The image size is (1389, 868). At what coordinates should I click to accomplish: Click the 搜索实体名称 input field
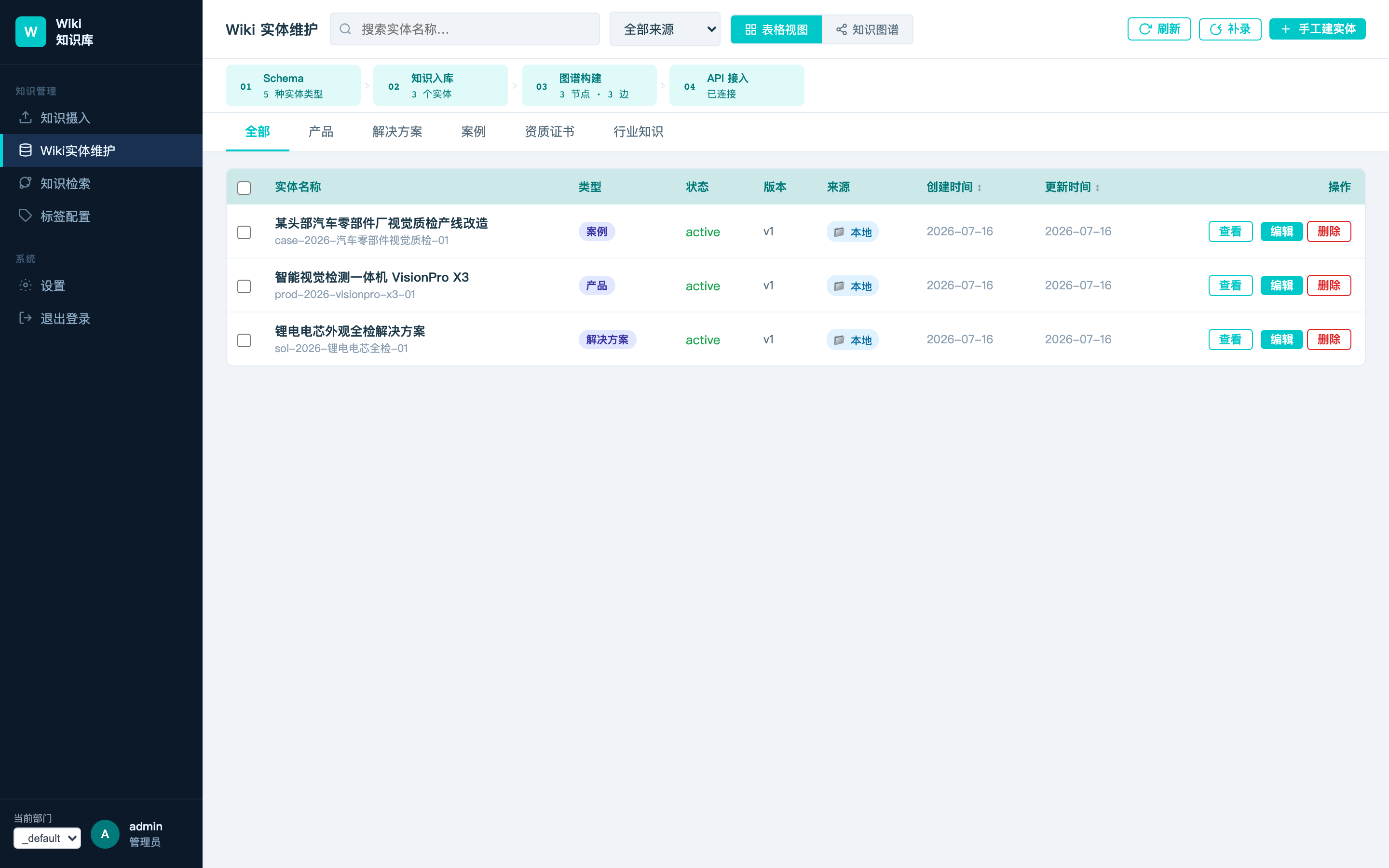(x=465, y=29)
